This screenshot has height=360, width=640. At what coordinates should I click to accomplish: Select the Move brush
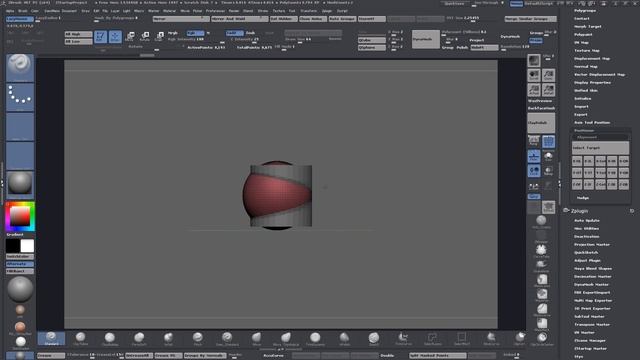click(256, 338)
